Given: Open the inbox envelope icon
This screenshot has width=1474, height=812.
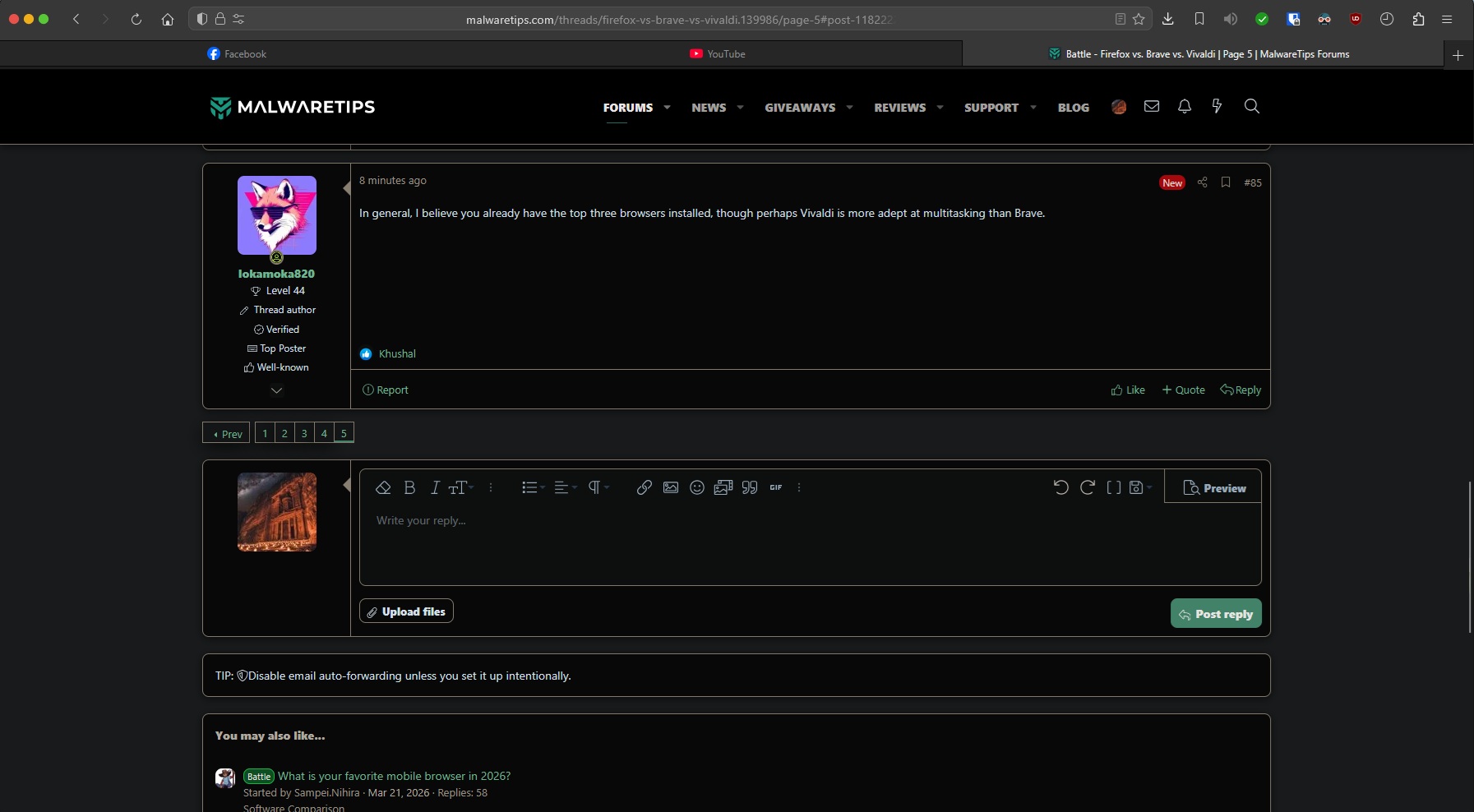Looking at the screenshot, I should [1152, 106].
